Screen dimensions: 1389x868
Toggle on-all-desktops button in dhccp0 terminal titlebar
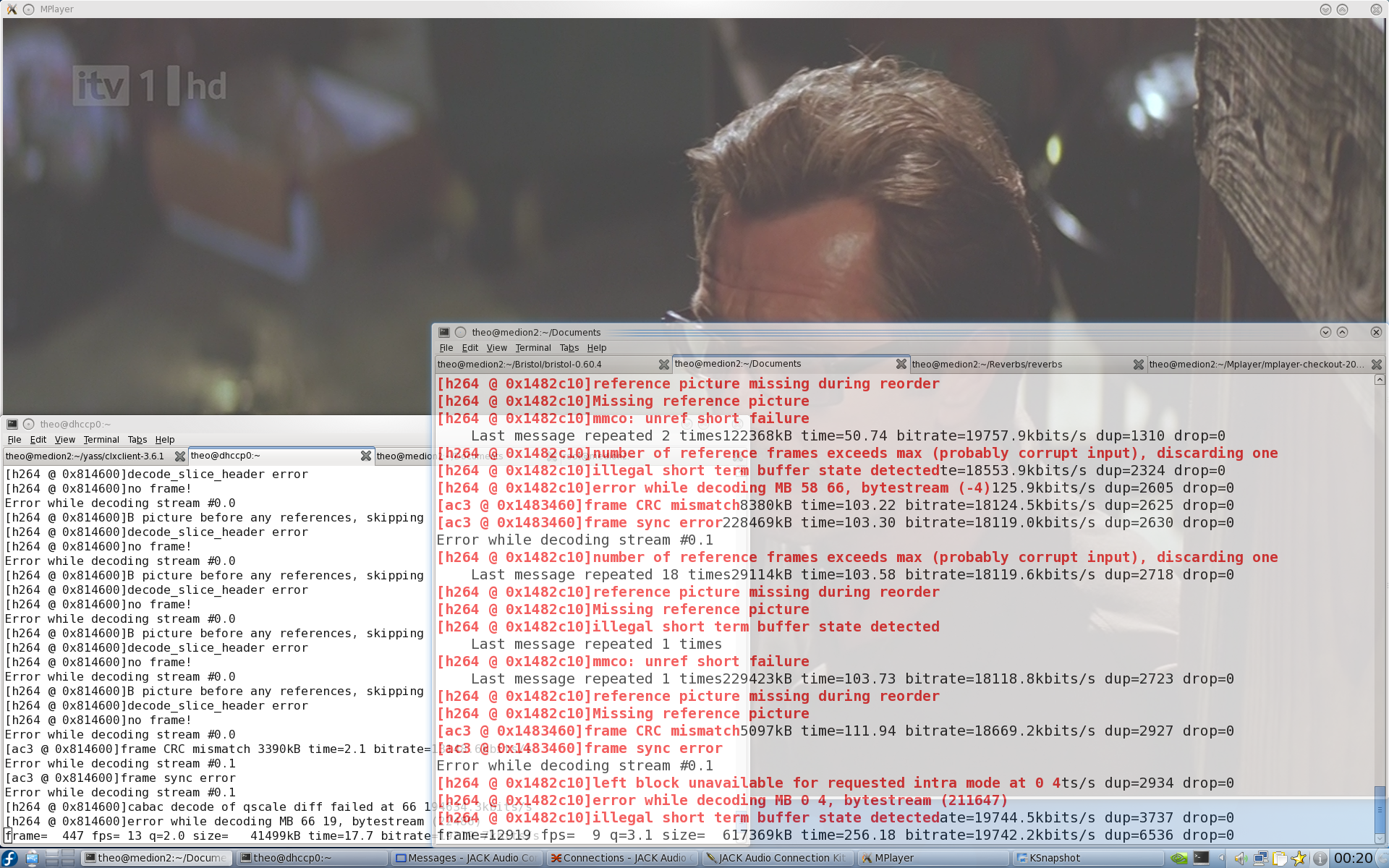[29, 425]
